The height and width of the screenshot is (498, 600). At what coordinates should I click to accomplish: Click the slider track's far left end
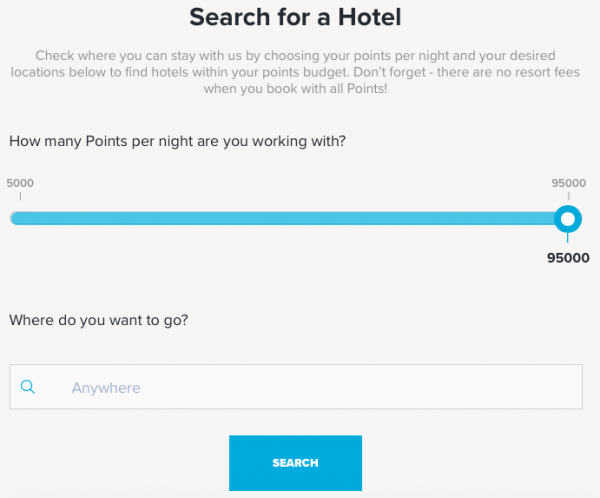pyautogui.click(x=14, y=218)
